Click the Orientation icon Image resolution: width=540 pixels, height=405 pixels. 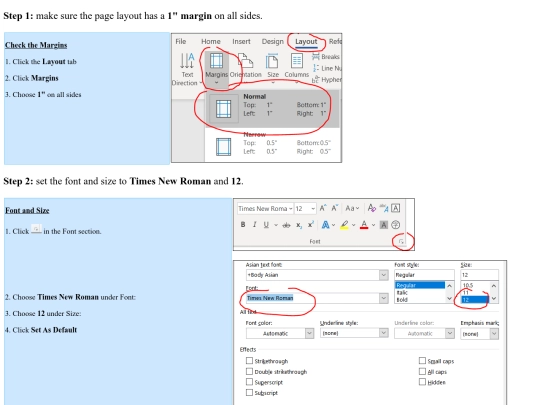click(x=246, y=61)
